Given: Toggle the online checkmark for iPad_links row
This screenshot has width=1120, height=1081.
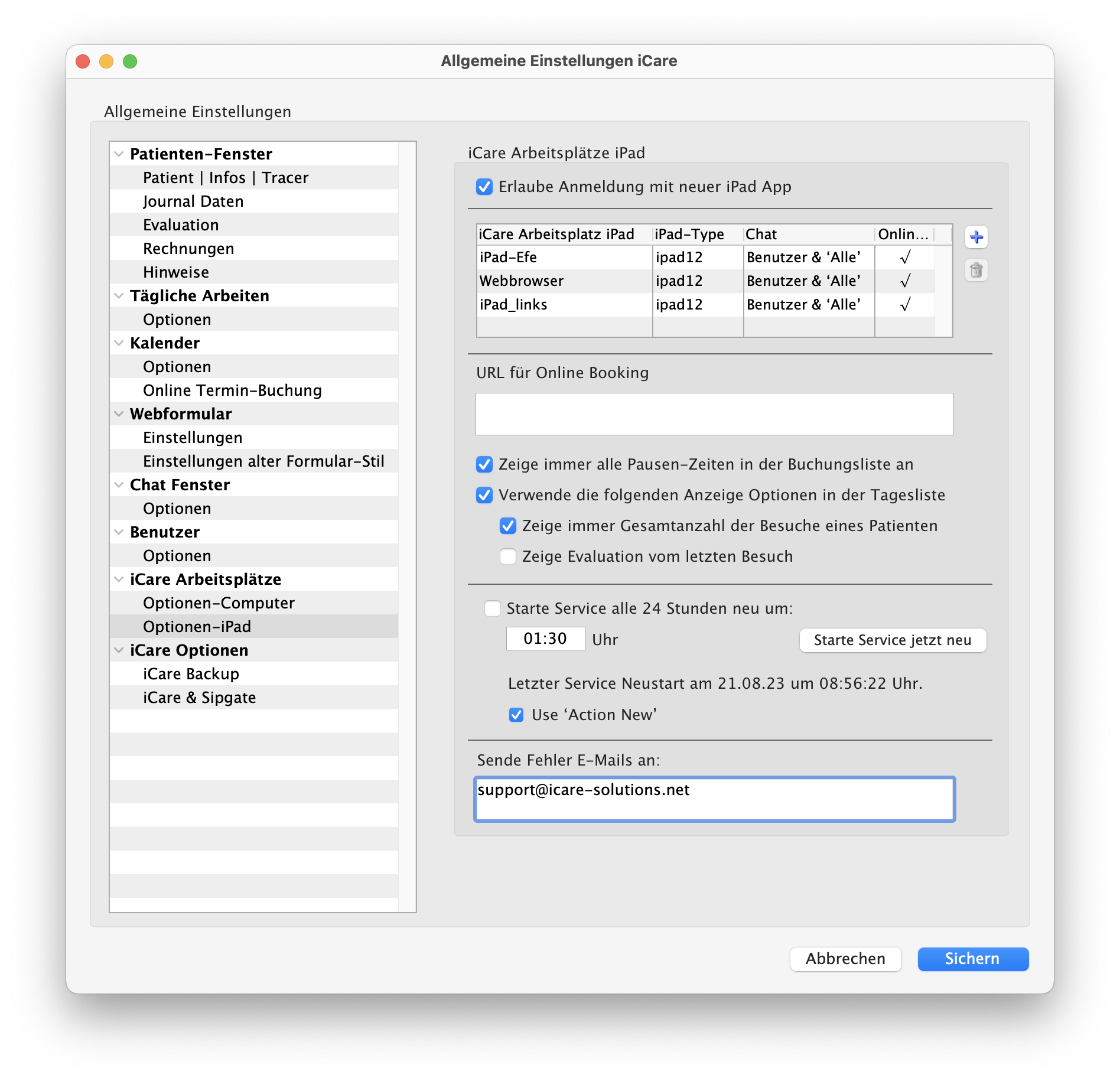Looking at the screenshot, I should [x=904, y=305].
